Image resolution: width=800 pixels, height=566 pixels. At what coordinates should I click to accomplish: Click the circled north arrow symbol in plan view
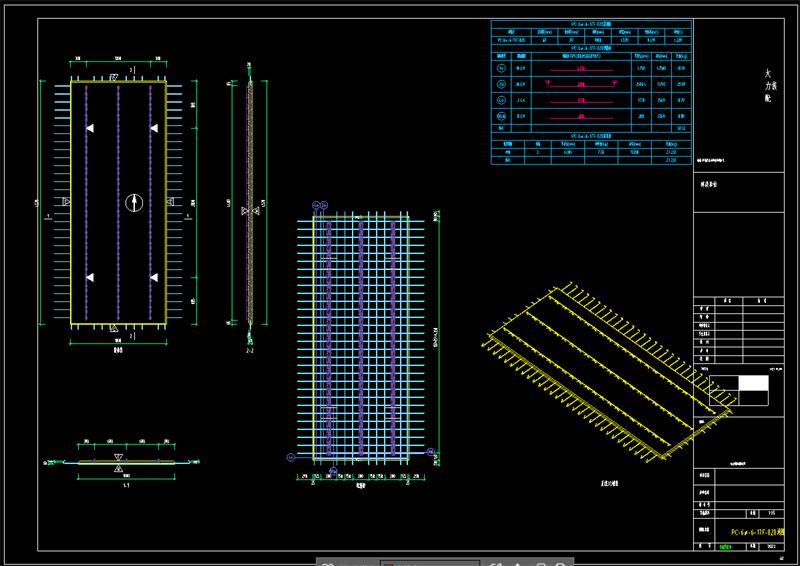134,203
